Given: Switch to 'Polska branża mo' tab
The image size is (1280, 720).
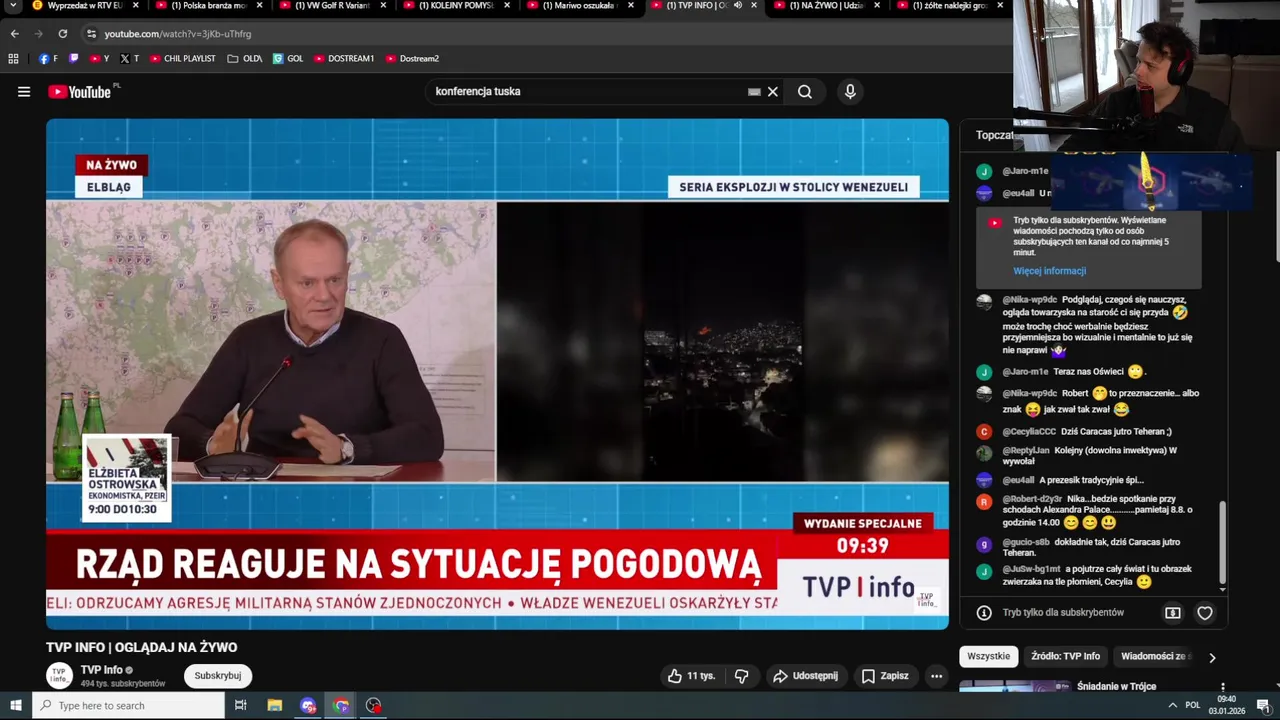Looking at the screenshot, I should 207,6.
